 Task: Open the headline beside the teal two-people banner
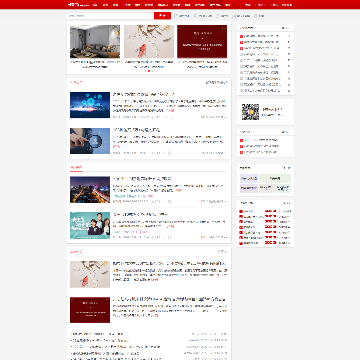(140, 214)
